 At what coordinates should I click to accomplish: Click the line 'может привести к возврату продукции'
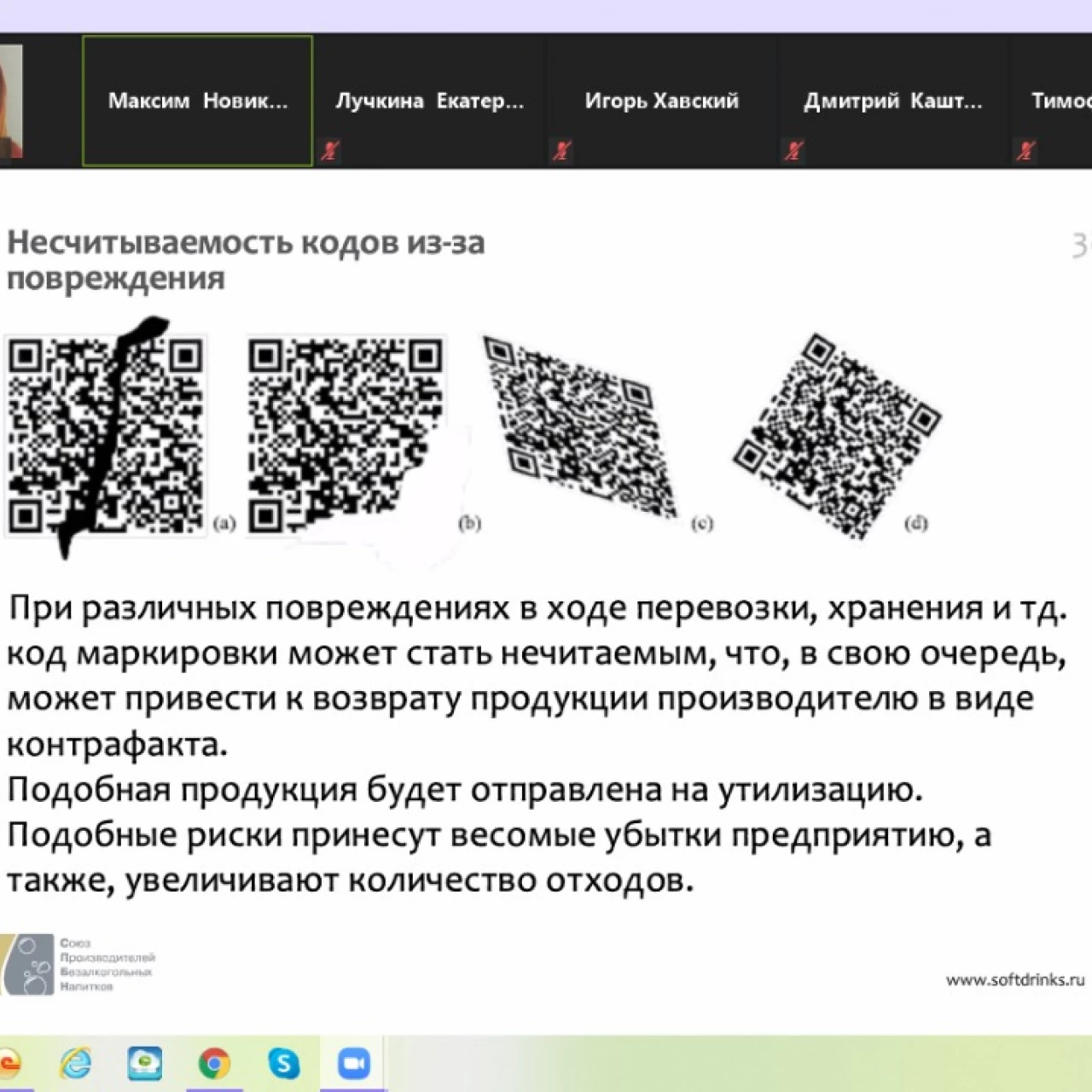pos(520,699)
